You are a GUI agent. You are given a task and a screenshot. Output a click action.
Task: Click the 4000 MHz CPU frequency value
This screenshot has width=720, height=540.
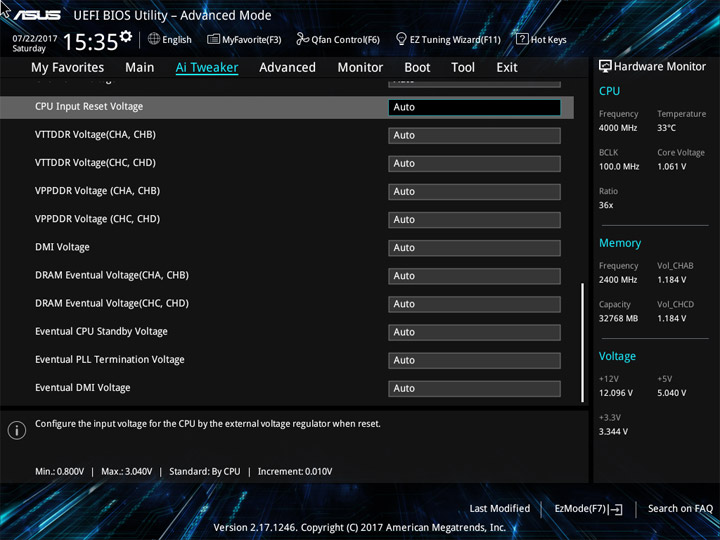click(x=618, y=128)
